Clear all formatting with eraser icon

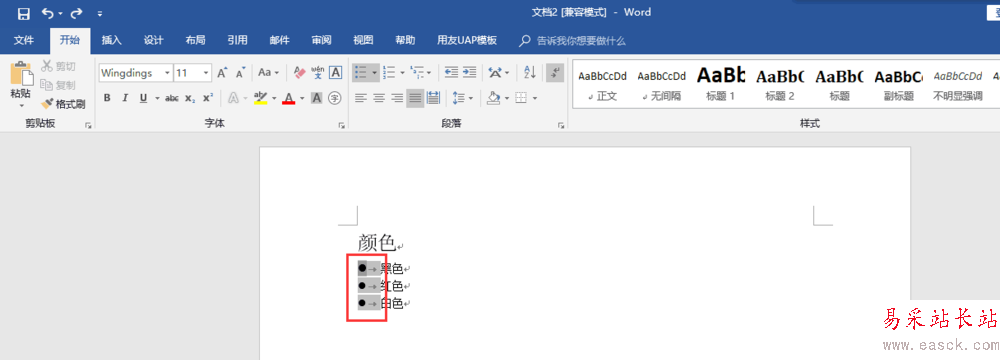point(300,73)
